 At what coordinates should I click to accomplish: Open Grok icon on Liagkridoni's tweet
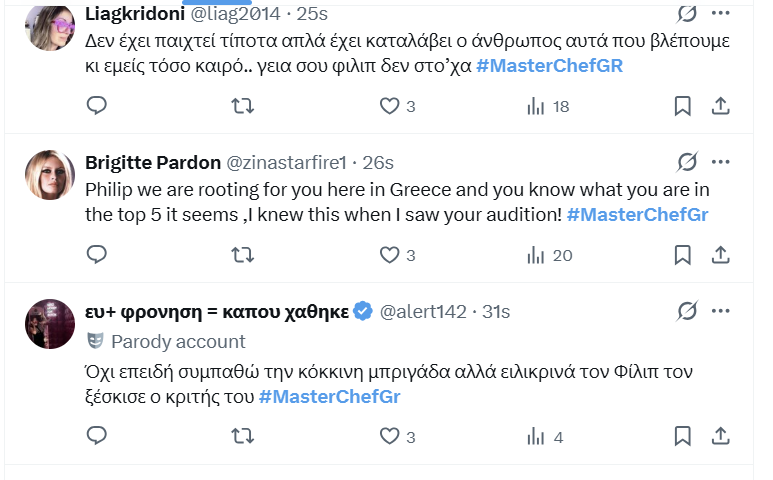pyautogui.click(x=686, y=14)
